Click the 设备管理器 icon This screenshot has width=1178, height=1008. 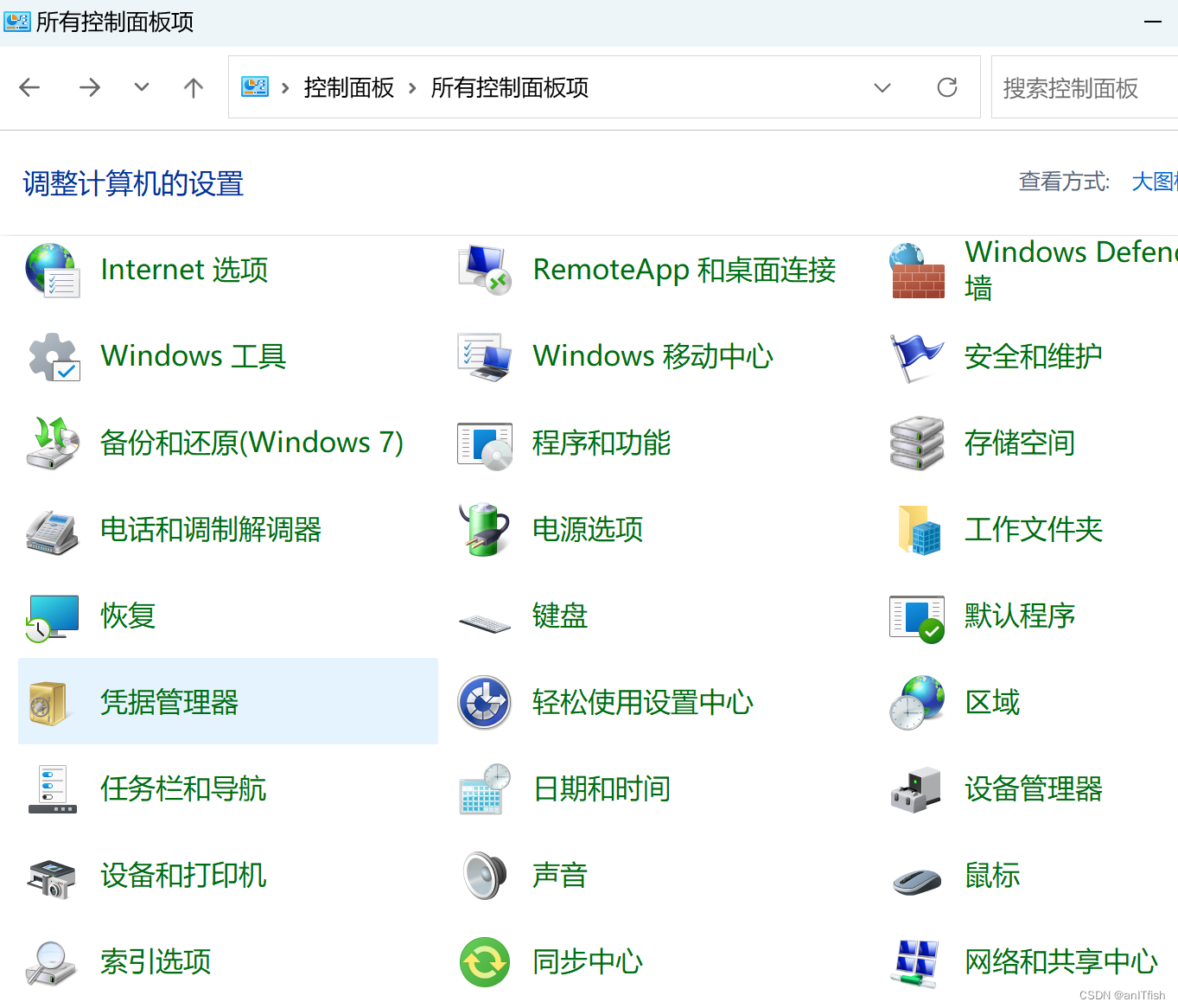click(x=916, y=789)
